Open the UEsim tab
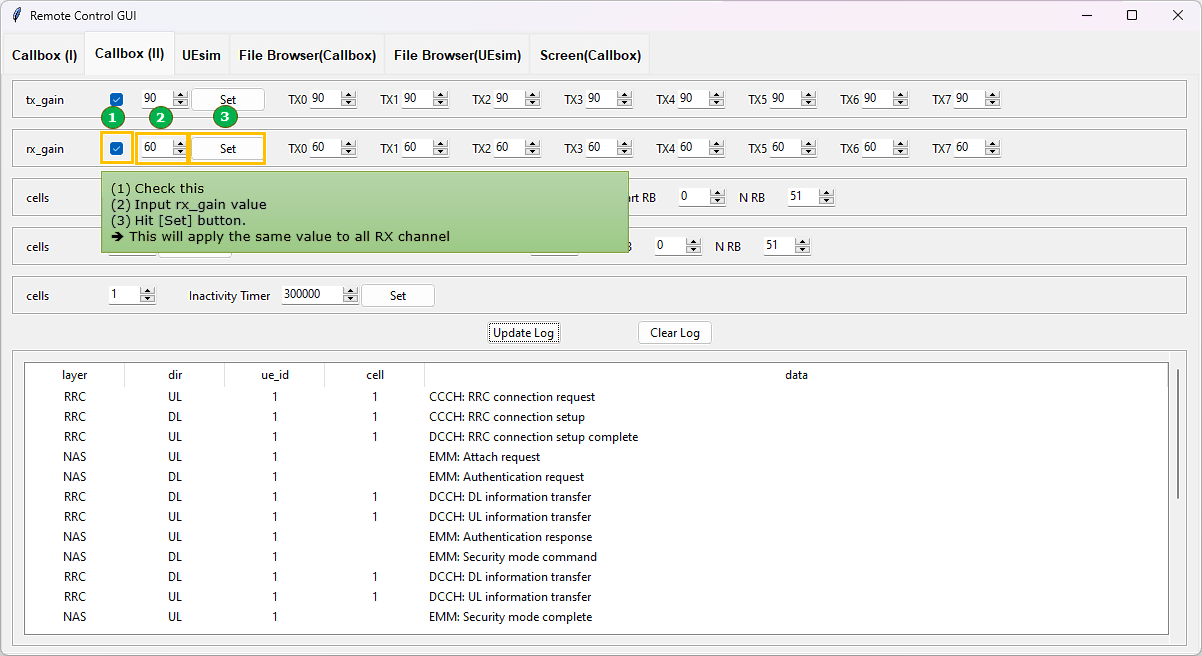 pyautogui.click(x=201, y=55)
